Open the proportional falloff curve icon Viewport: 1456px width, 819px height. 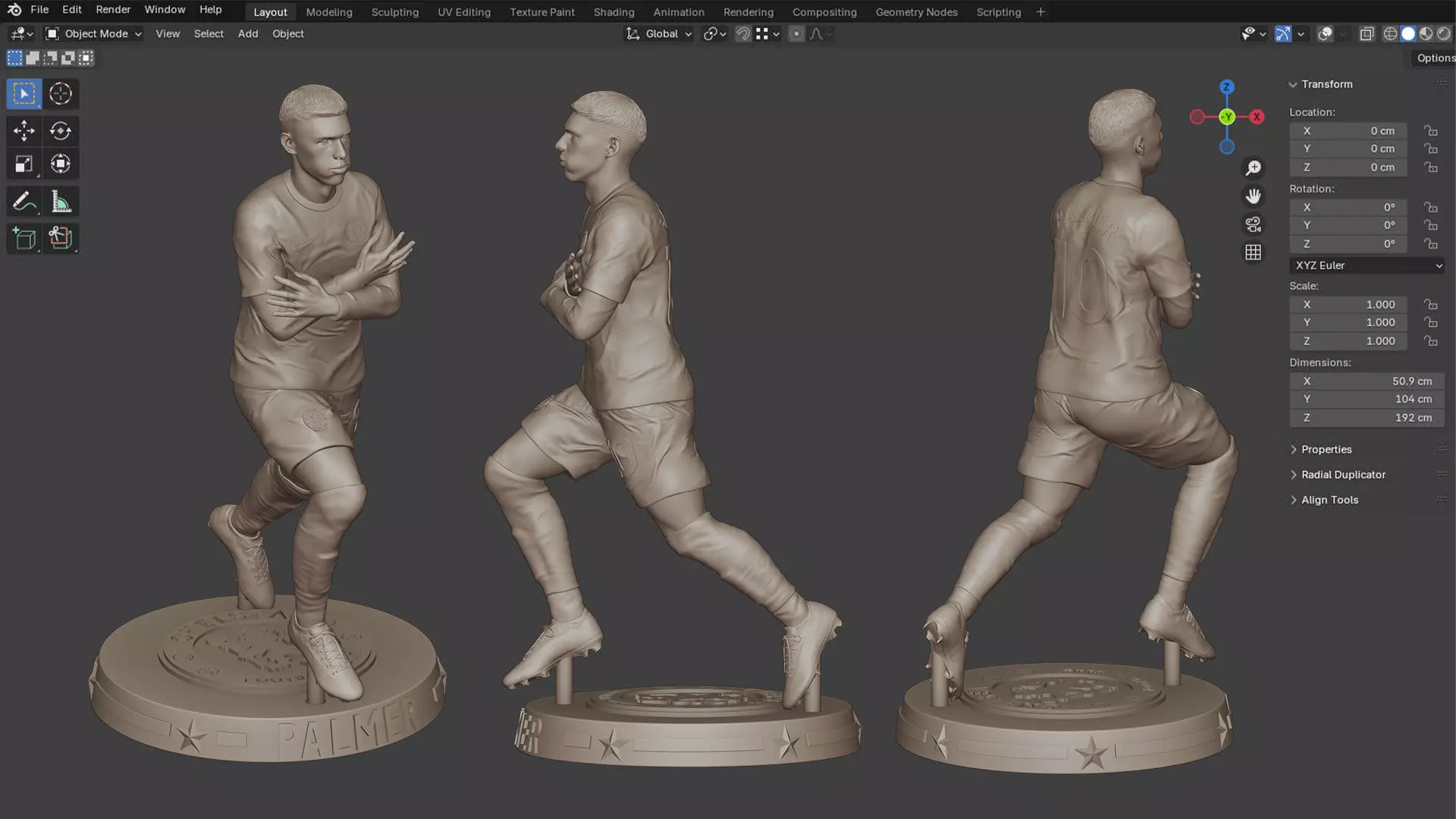pos(821,34)
